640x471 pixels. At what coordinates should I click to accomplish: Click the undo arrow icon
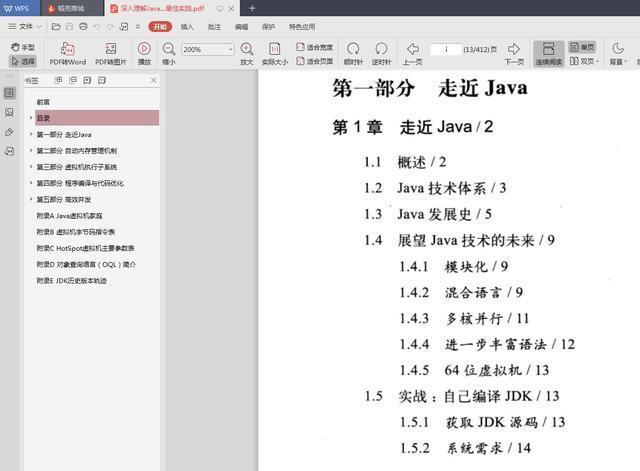(x=97, y=27)
